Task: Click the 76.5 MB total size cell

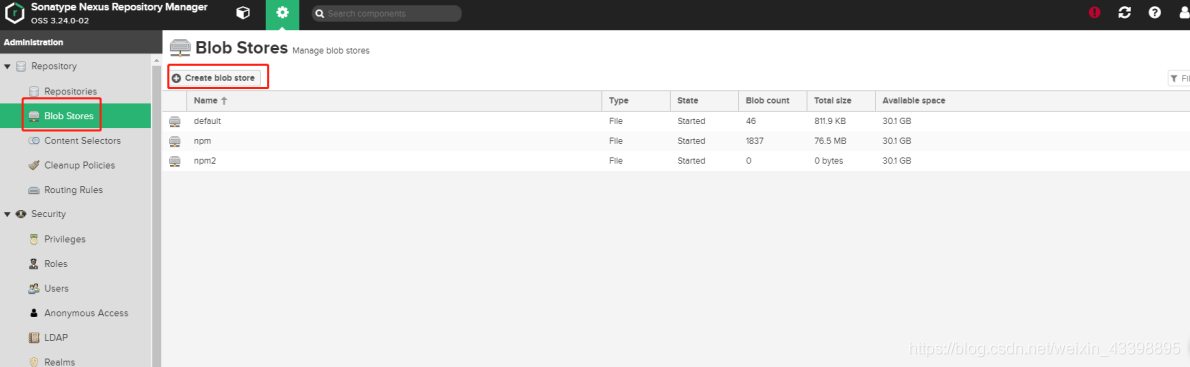Action: [830, 141]
